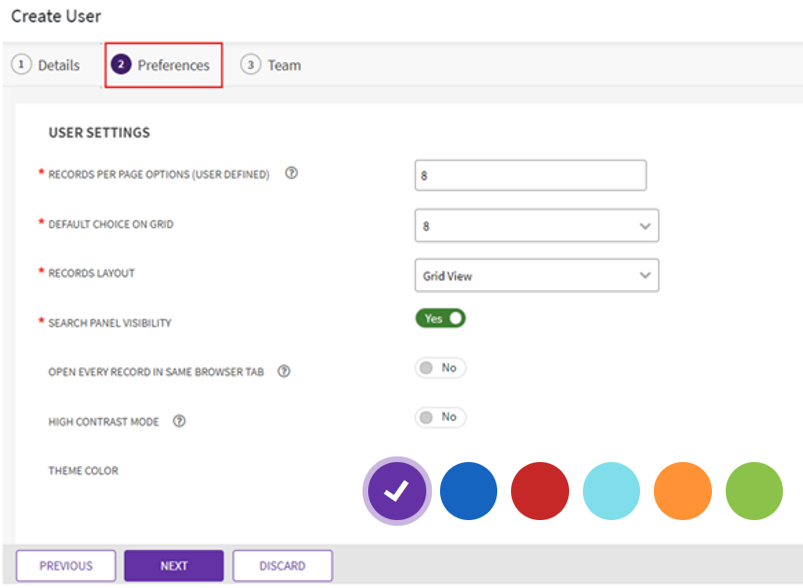Click help icon next to Open Every Record
803x588 pixels.
pyautogui.click(x=284, y=371)
